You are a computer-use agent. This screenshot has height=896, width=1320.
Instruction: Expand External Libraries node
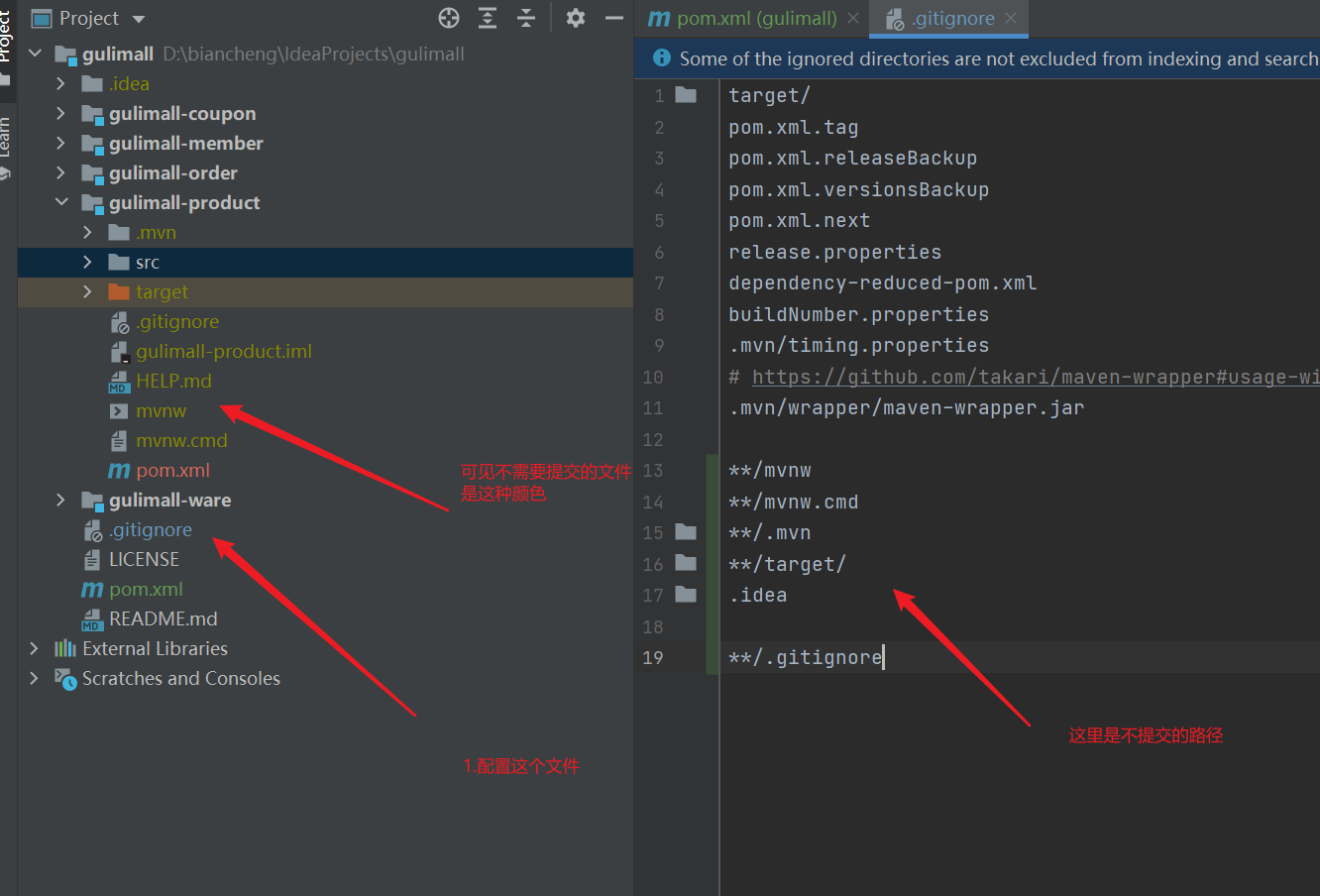[x=35, y=648]
